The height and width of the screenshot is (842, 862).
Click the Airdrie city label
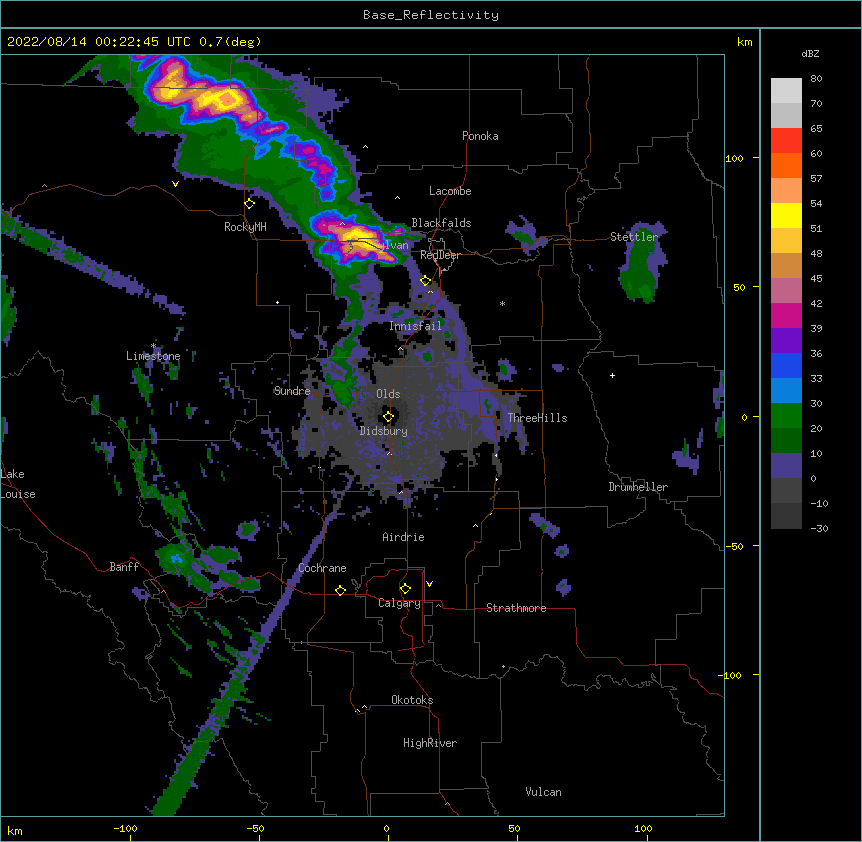[403, 537]
